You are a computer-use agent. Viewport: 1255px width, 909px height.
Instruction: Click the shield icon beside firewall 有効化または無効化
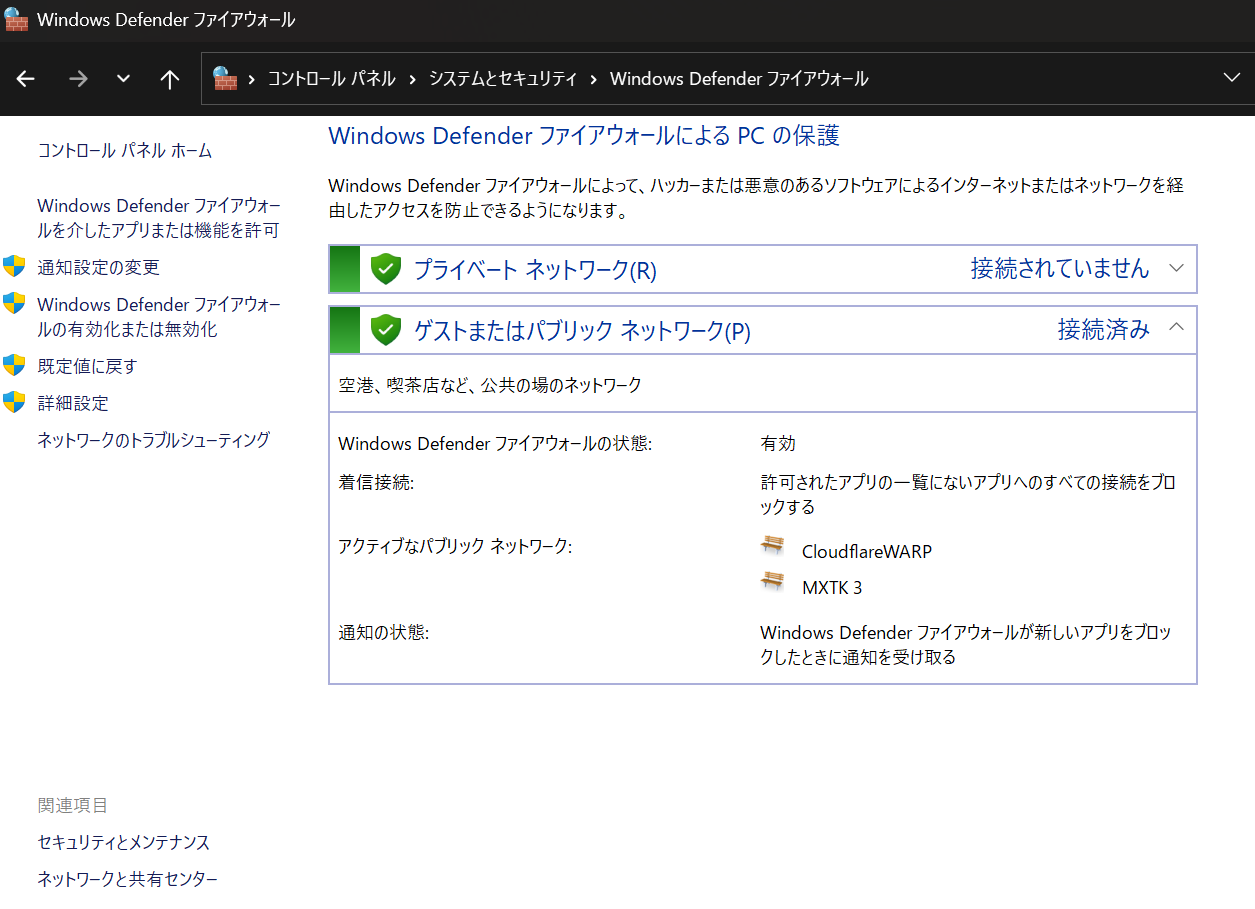click(14, 303)
